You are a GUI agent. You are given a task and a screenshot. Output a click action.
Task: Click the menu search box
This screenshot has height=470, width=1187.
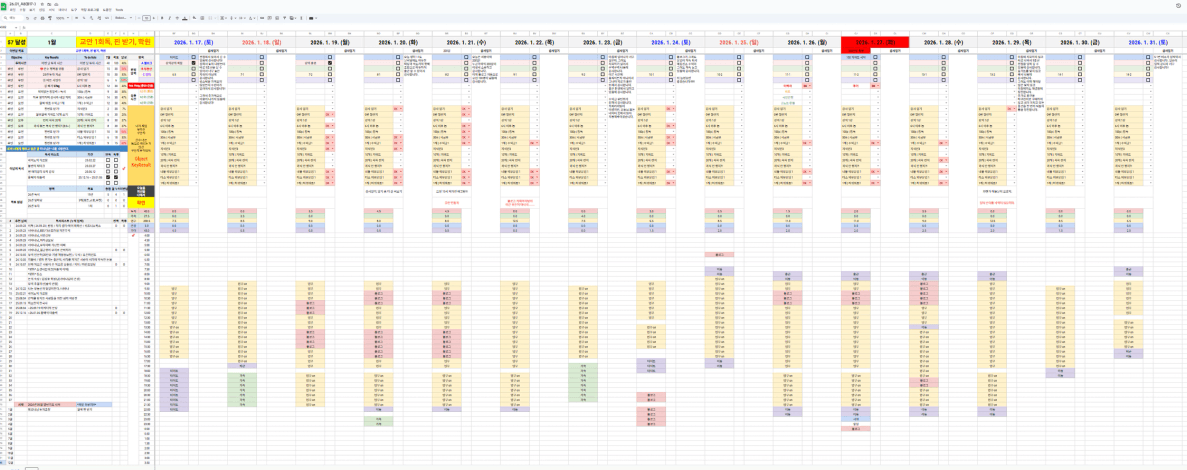tap(13, 18)
